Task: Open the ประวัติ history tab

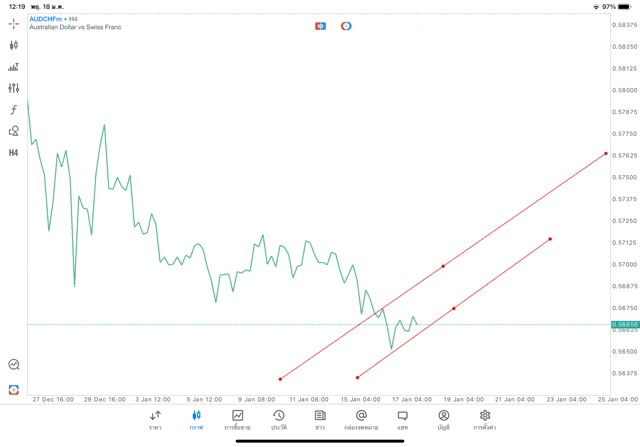Action: pyautogui.click(x=278, y=420)
